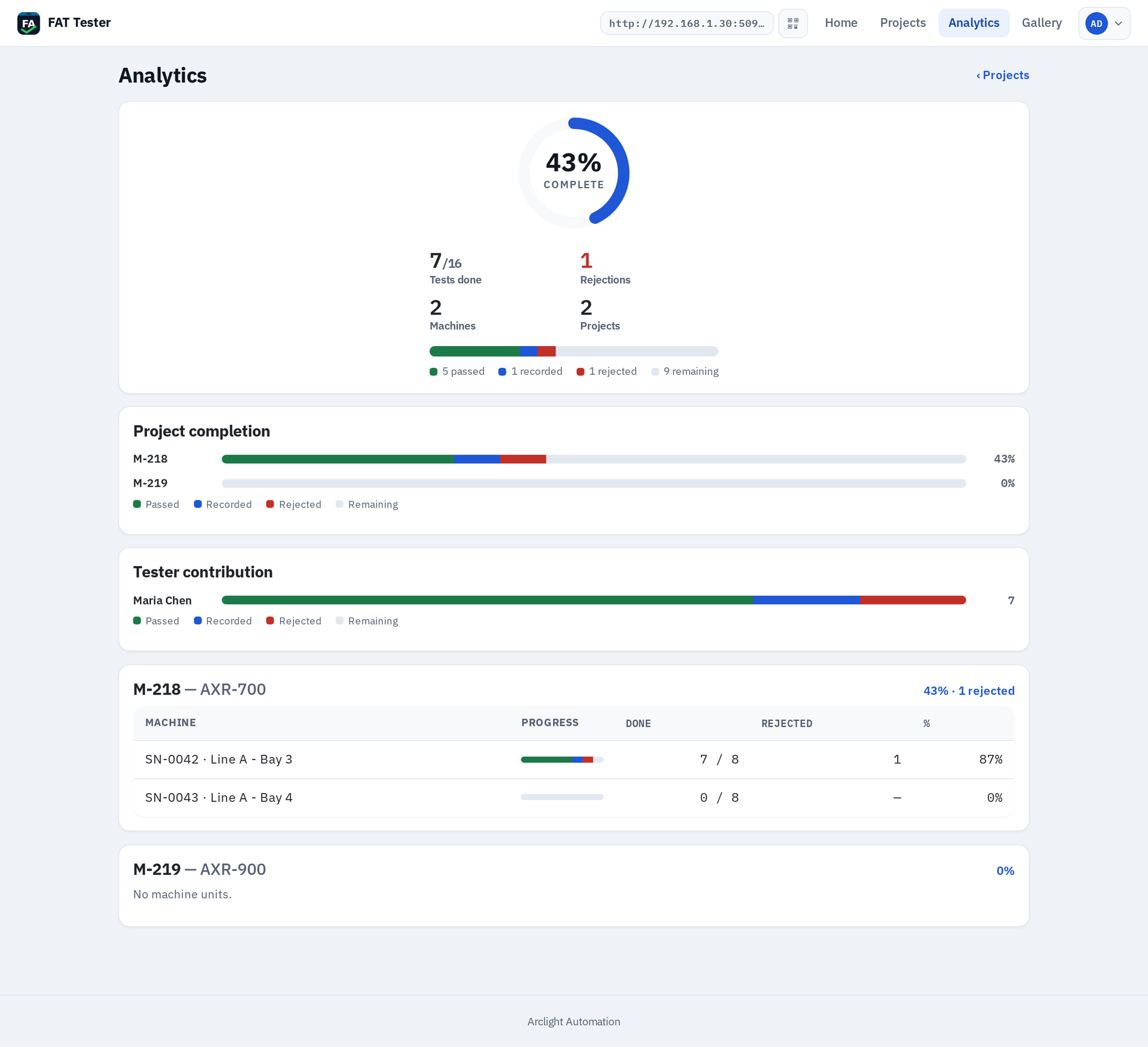Click the grey '9 remaining' legend swatch
This screenshot has height=1047, width=1148.
tap(655, 372)
